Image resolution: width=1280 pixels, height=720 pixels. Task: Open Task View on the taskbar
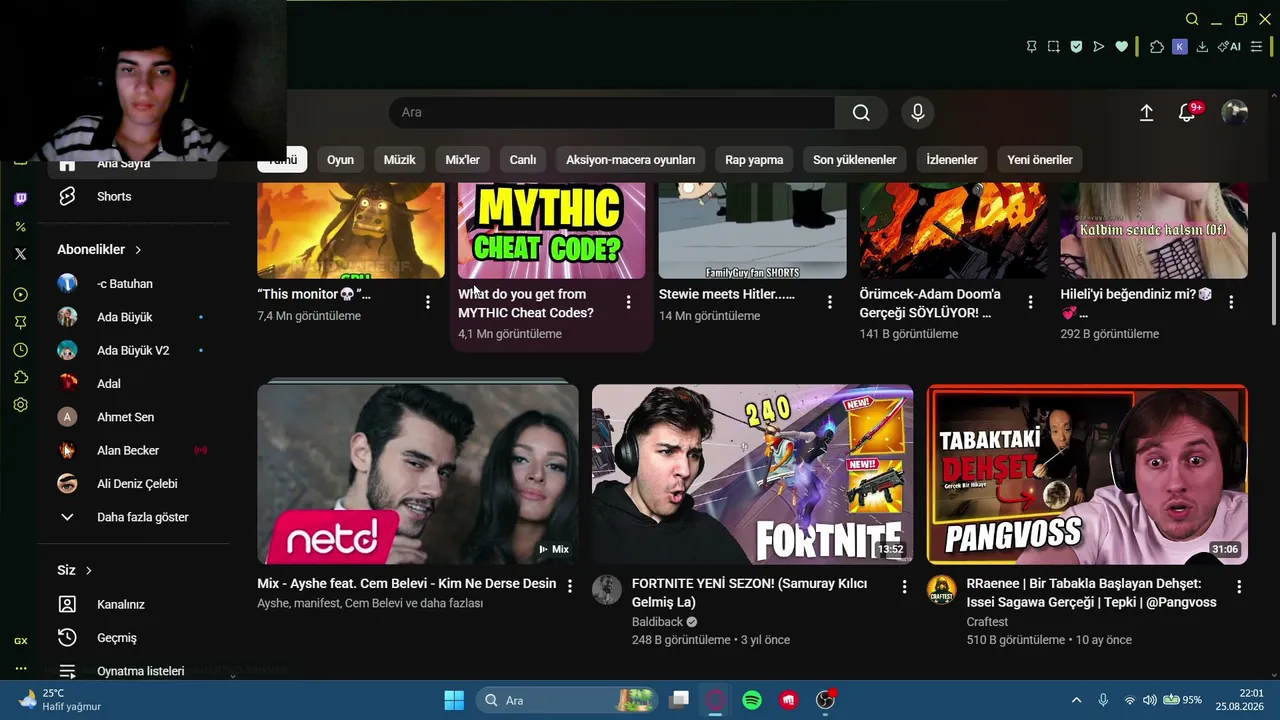click(x=679, y=700)
